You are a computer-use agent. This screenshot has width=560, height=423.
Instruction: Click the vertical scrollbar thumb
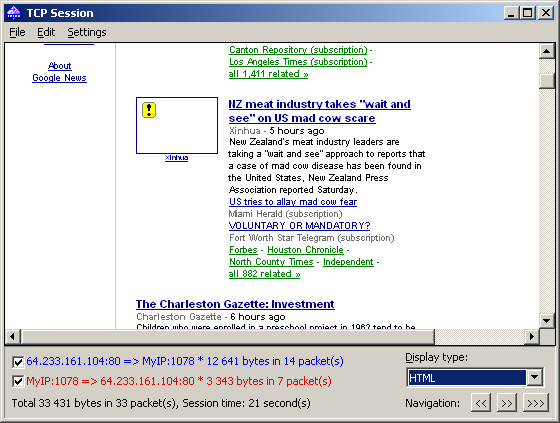click(x=546, y=81)
